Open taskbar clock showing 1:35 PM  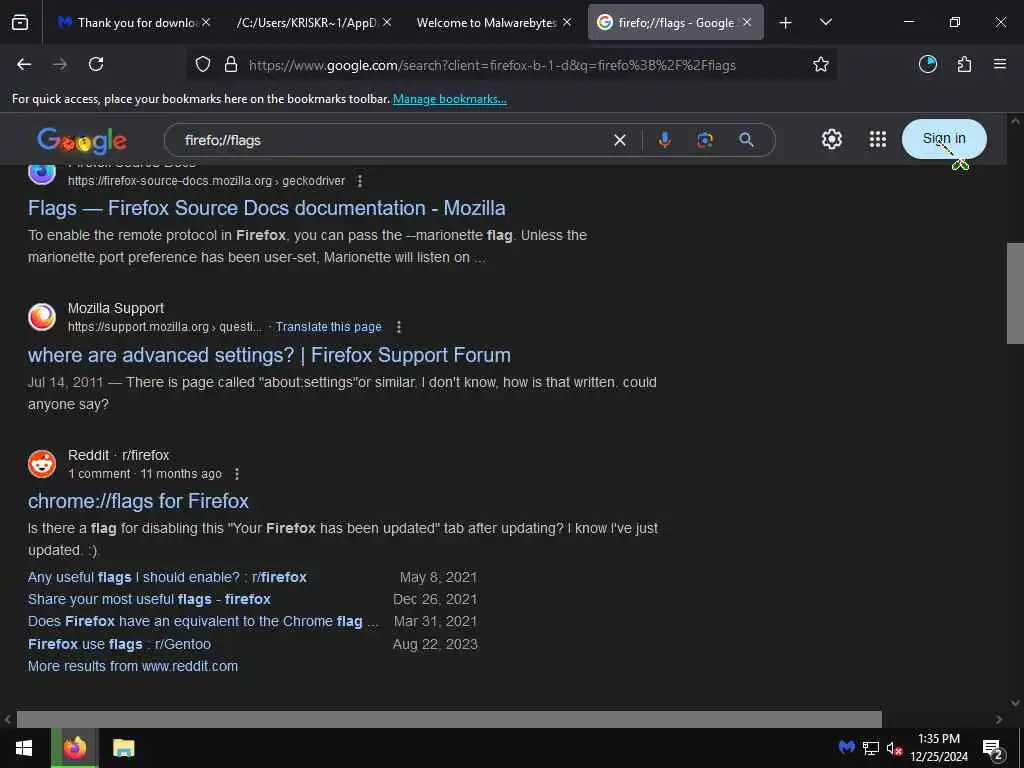(939, 748)
